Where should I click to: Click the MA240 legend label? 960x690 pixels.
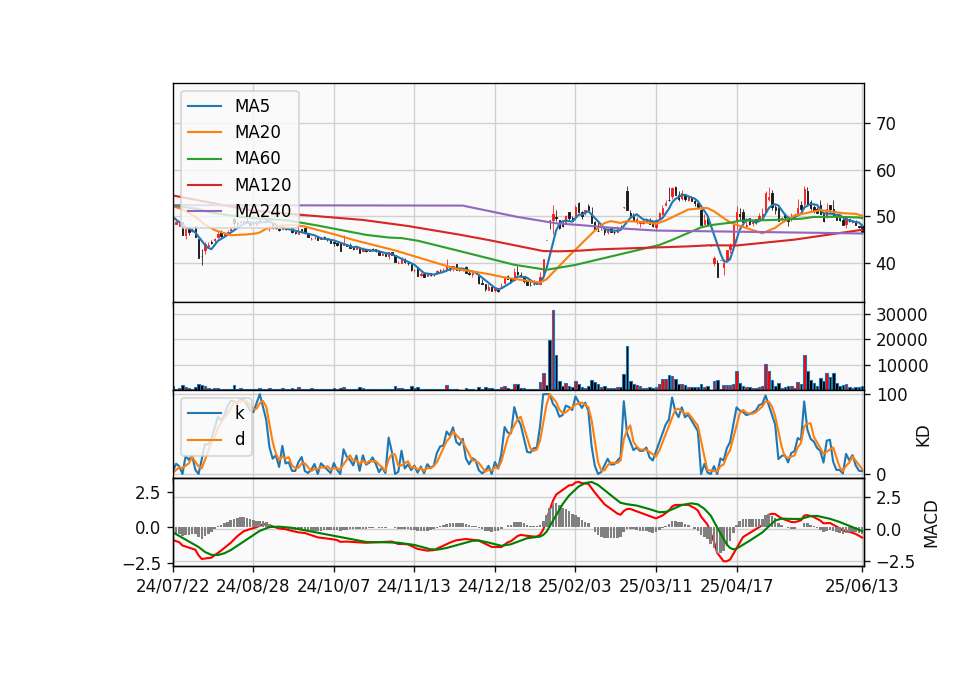tap(263, 211)
